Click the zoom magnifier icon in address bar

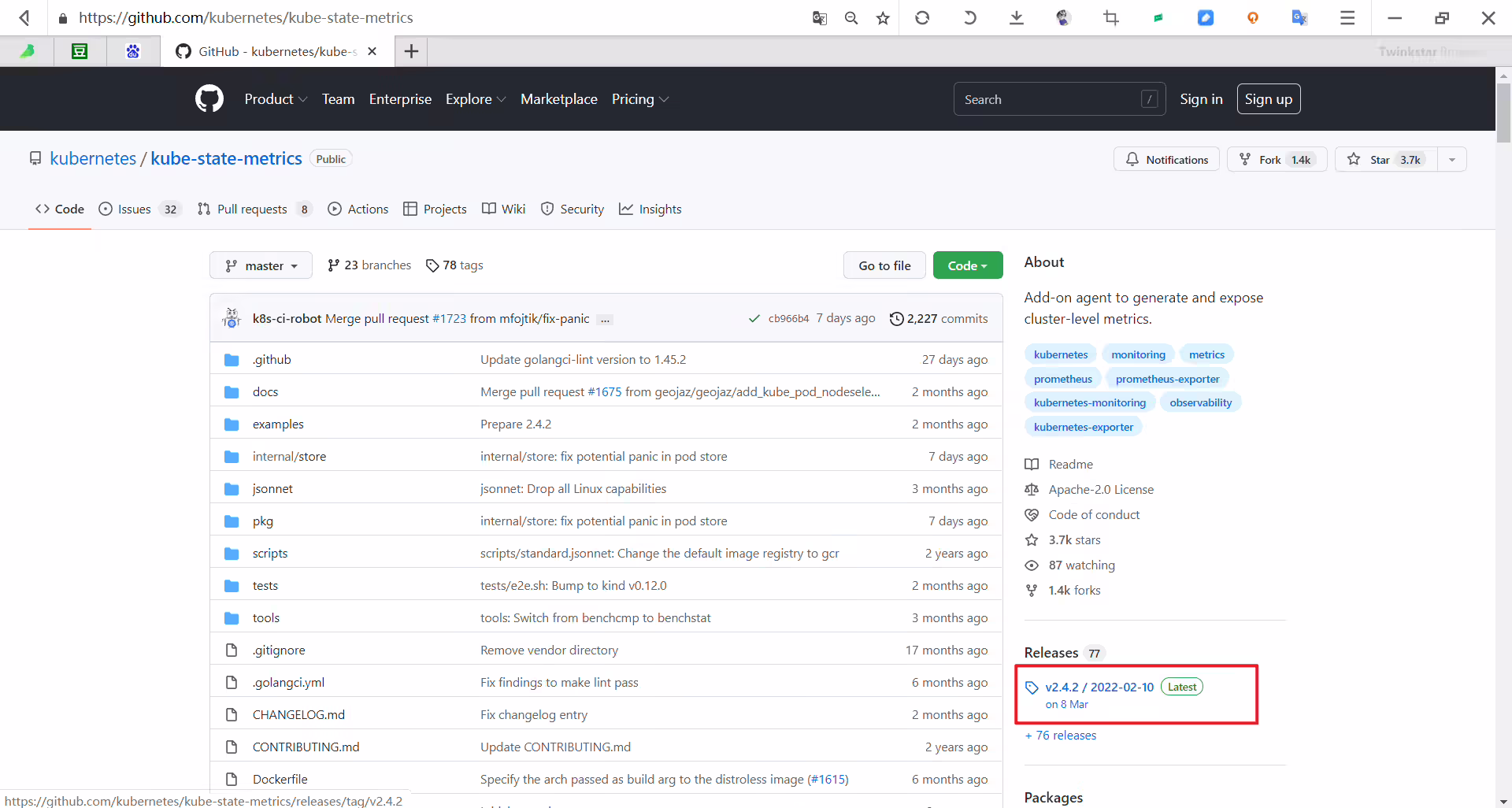[851, 17]
